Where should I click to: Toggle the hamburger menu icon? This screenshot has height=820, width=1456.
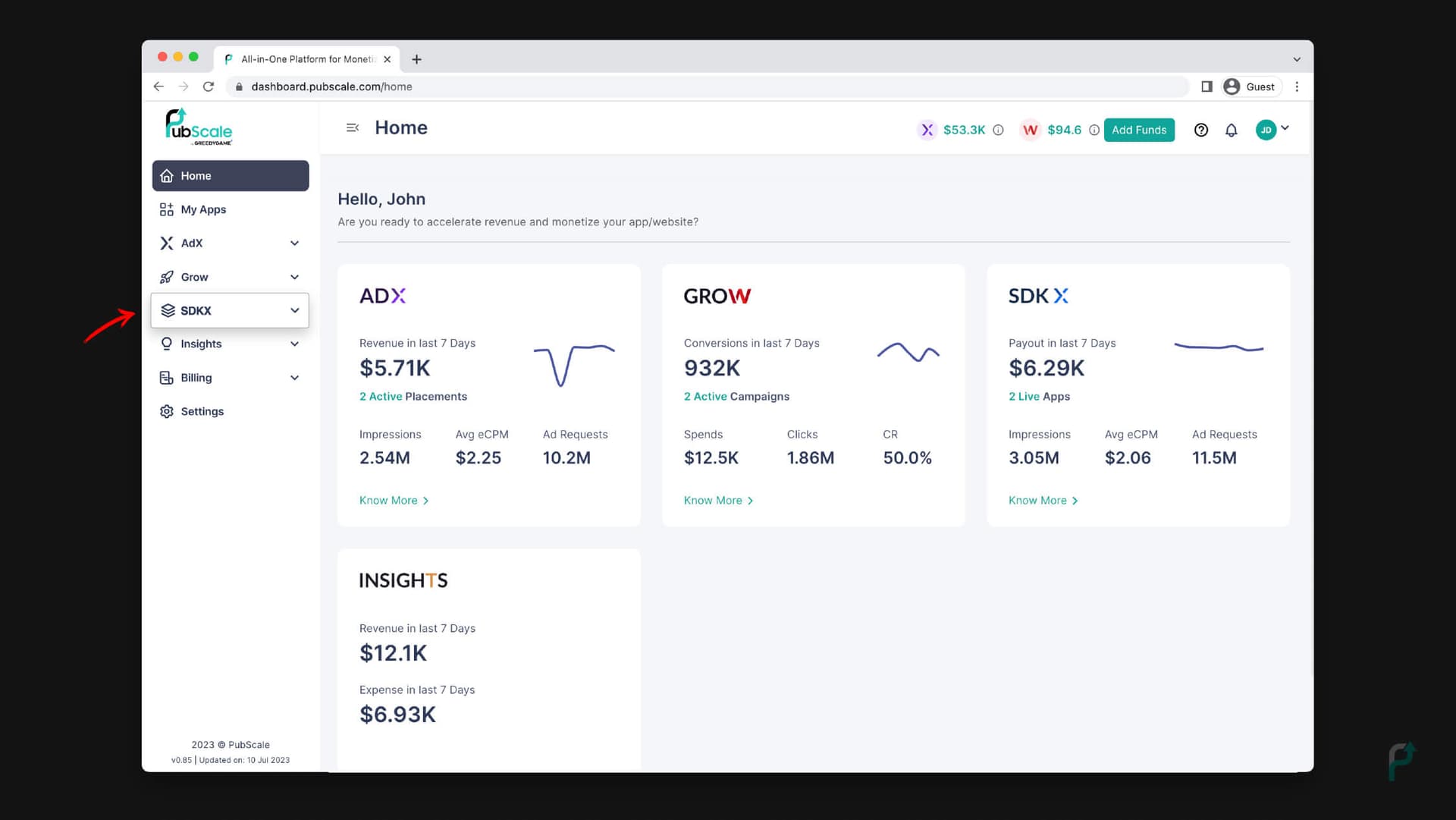click(351, 128)
